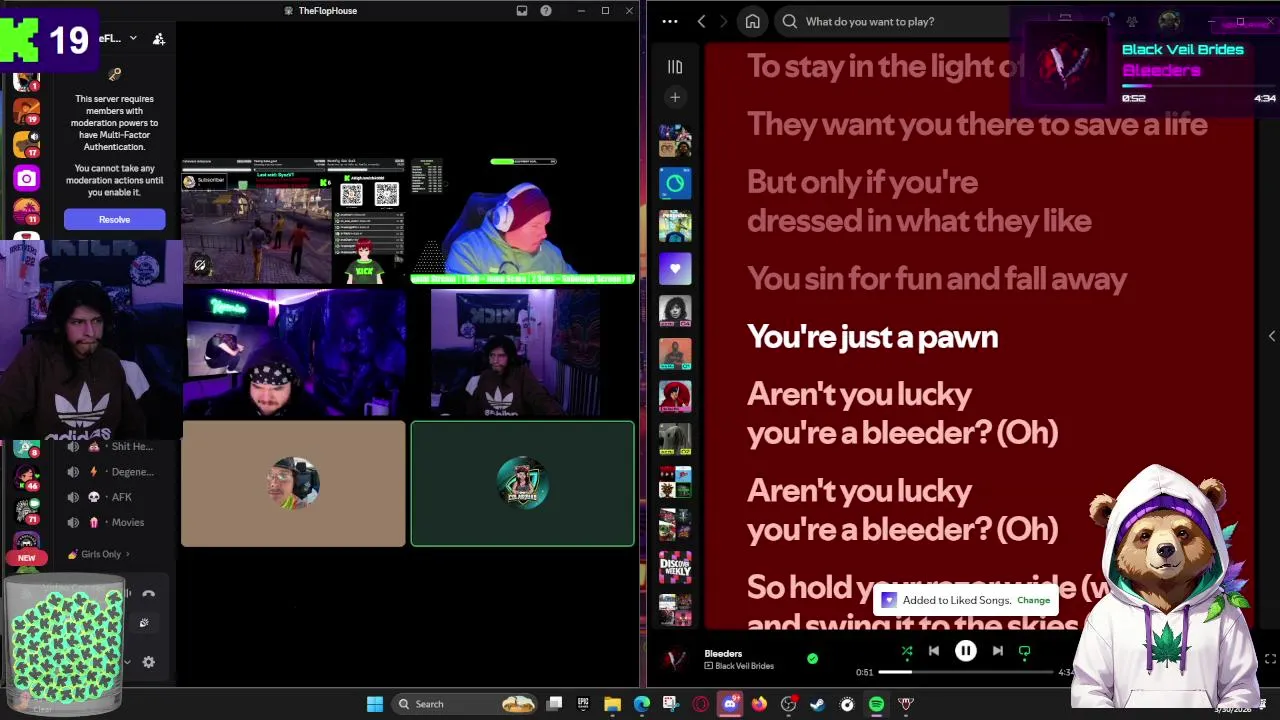Switch to Discord on the taskbar
This screenshot has width=1280, height=720.
click(x=730, y=704)
